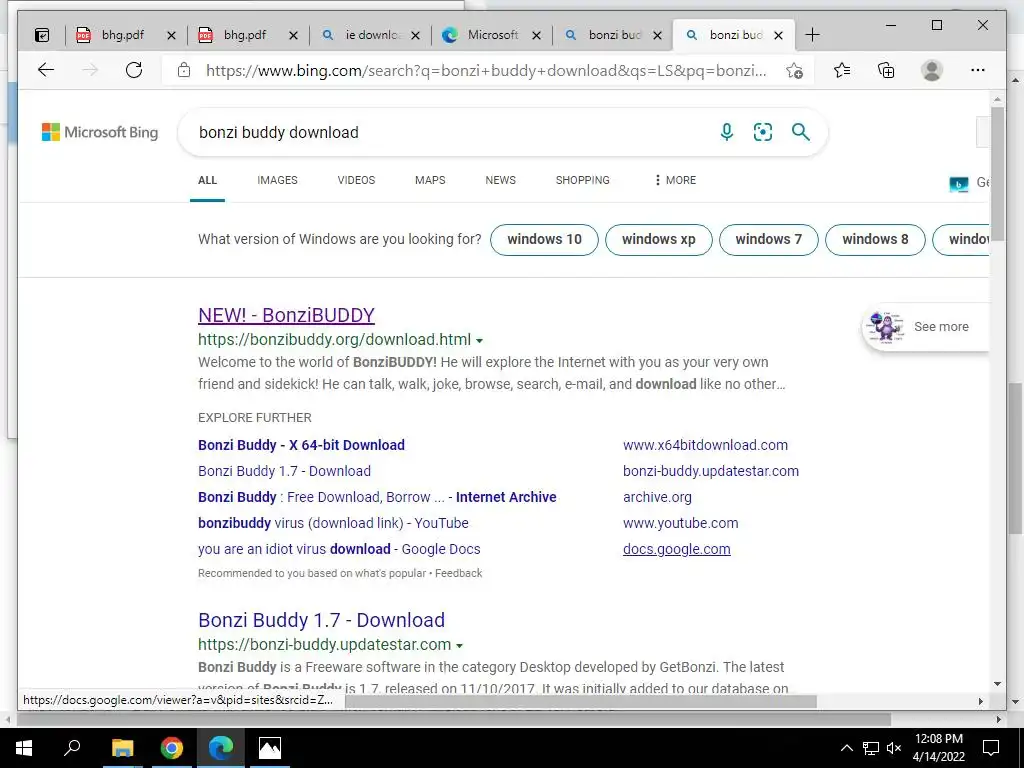Open bonzibuddy virus YouTube link
Image resolution: width=1024 pixels, height=768 pixels.
(x=333, y=523)
